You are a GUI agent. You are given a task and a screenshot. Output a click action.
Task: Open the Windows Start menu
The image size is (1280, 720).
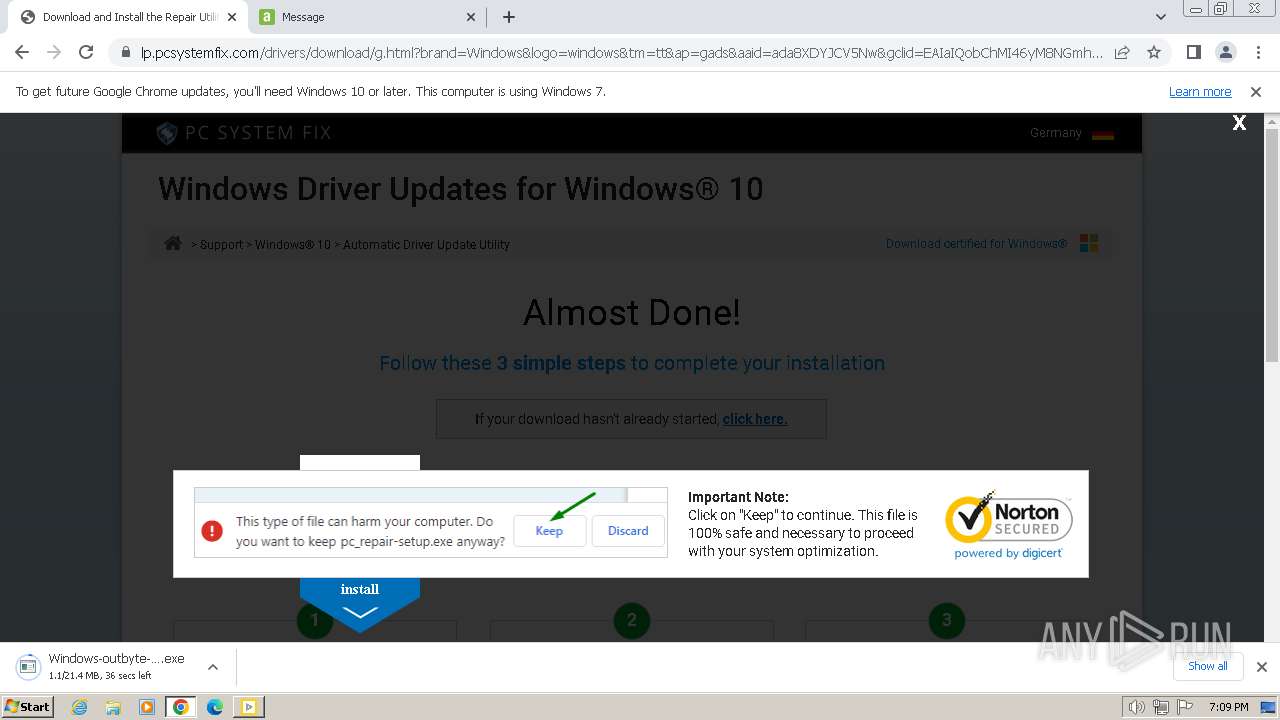pos(27,706)
